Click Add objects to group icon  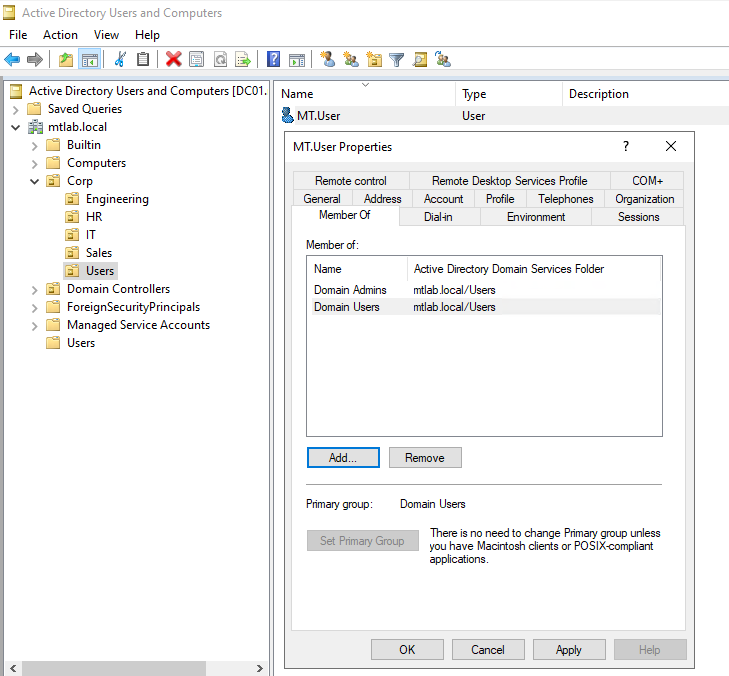[x=443, y=60]
